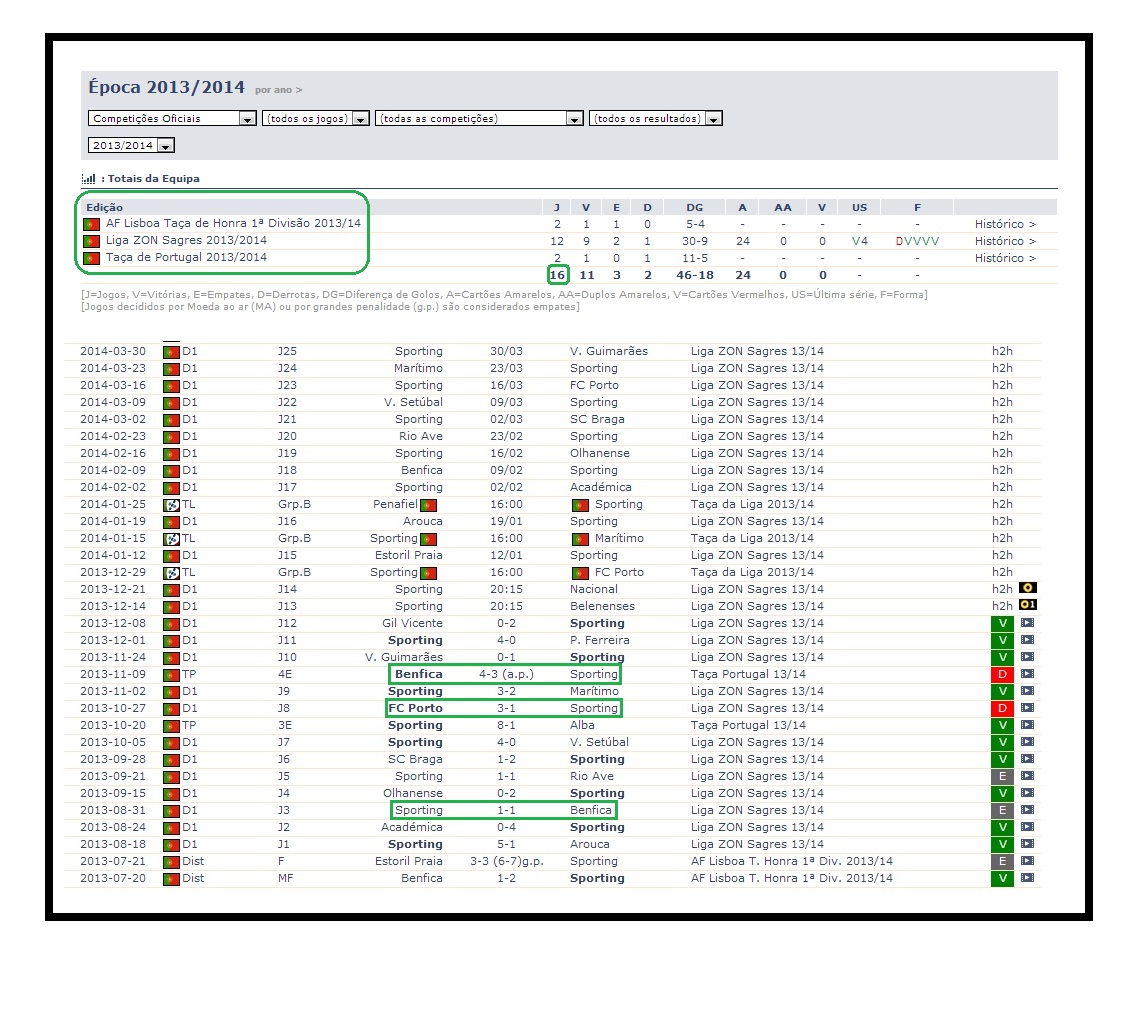Open video icon for Sporting 1-1 Benfica match
Screen dimensions: 1140x1028
[x=1027, y=810]
